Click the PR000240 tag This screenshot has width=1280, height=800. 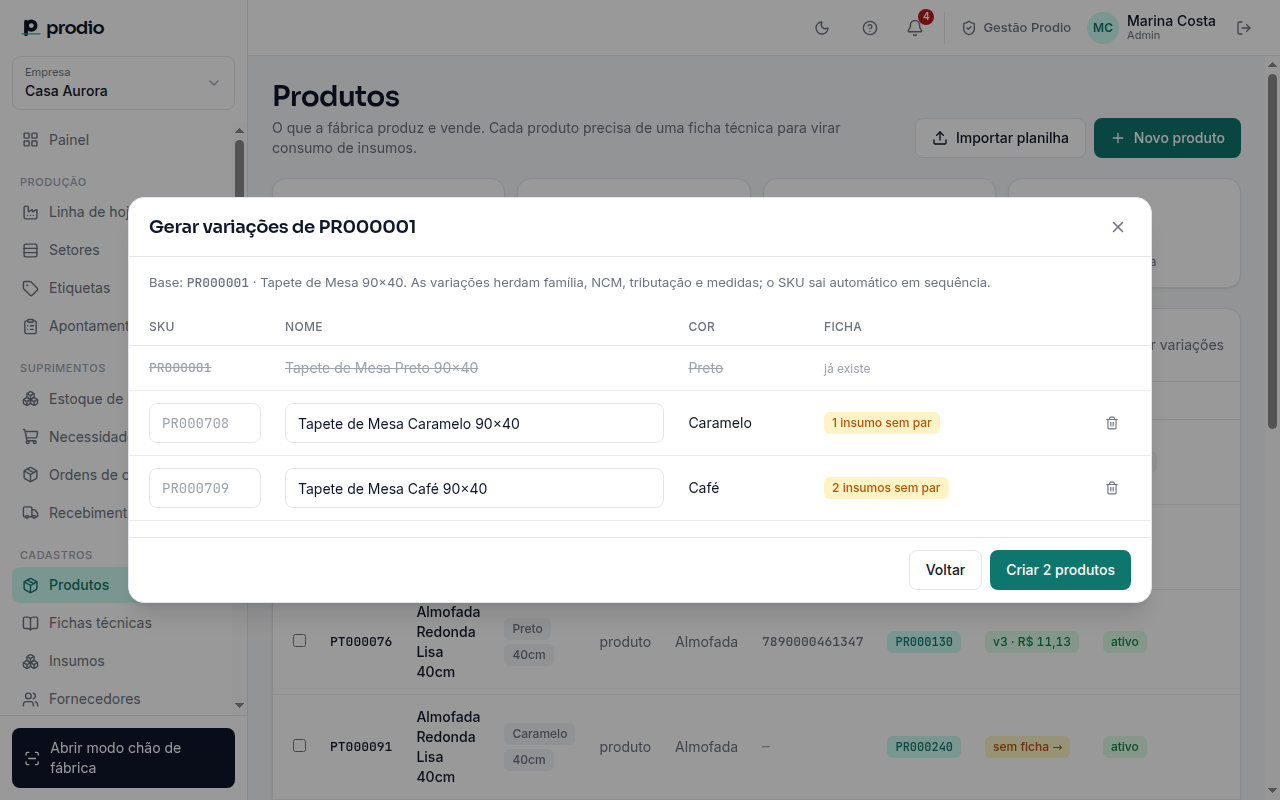(924, 747)
